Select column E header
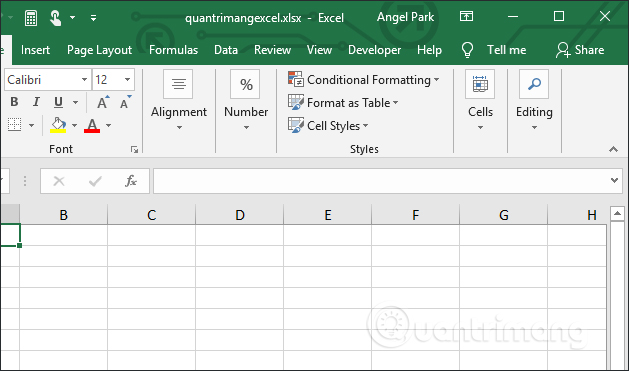Screen dimensions: 629x371 tap(328, 215)
